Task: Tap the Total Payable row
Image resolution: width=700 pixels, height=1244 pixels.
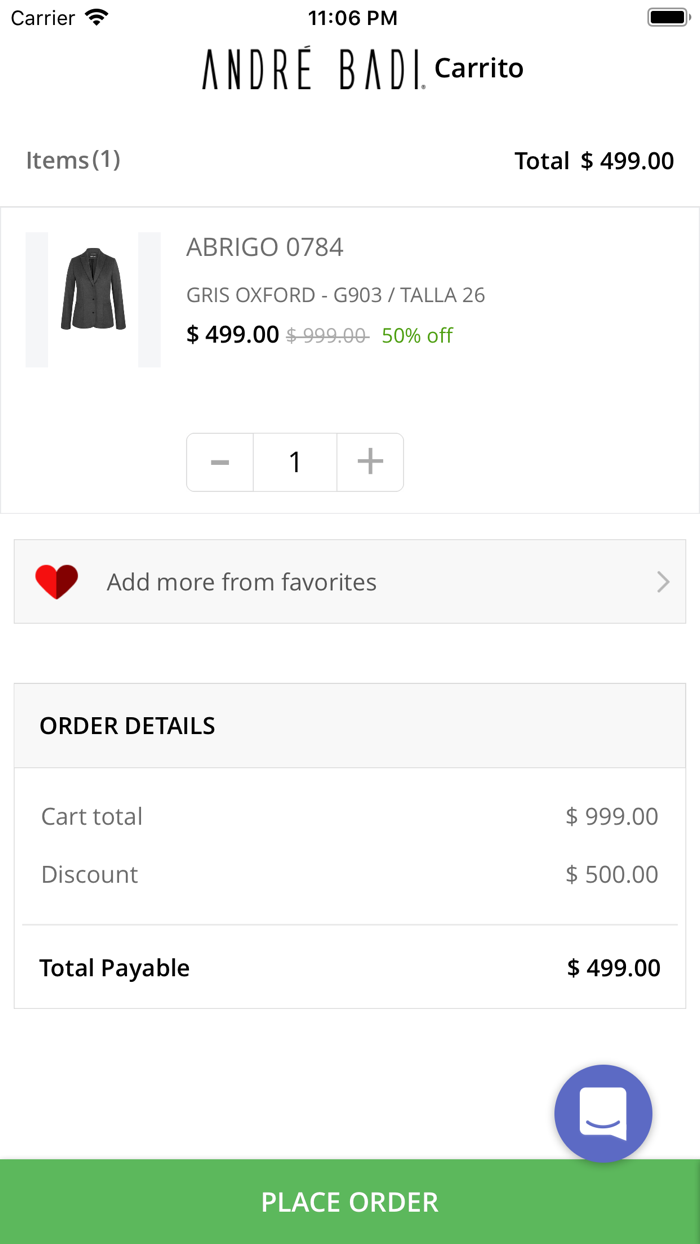Action: 350,968
